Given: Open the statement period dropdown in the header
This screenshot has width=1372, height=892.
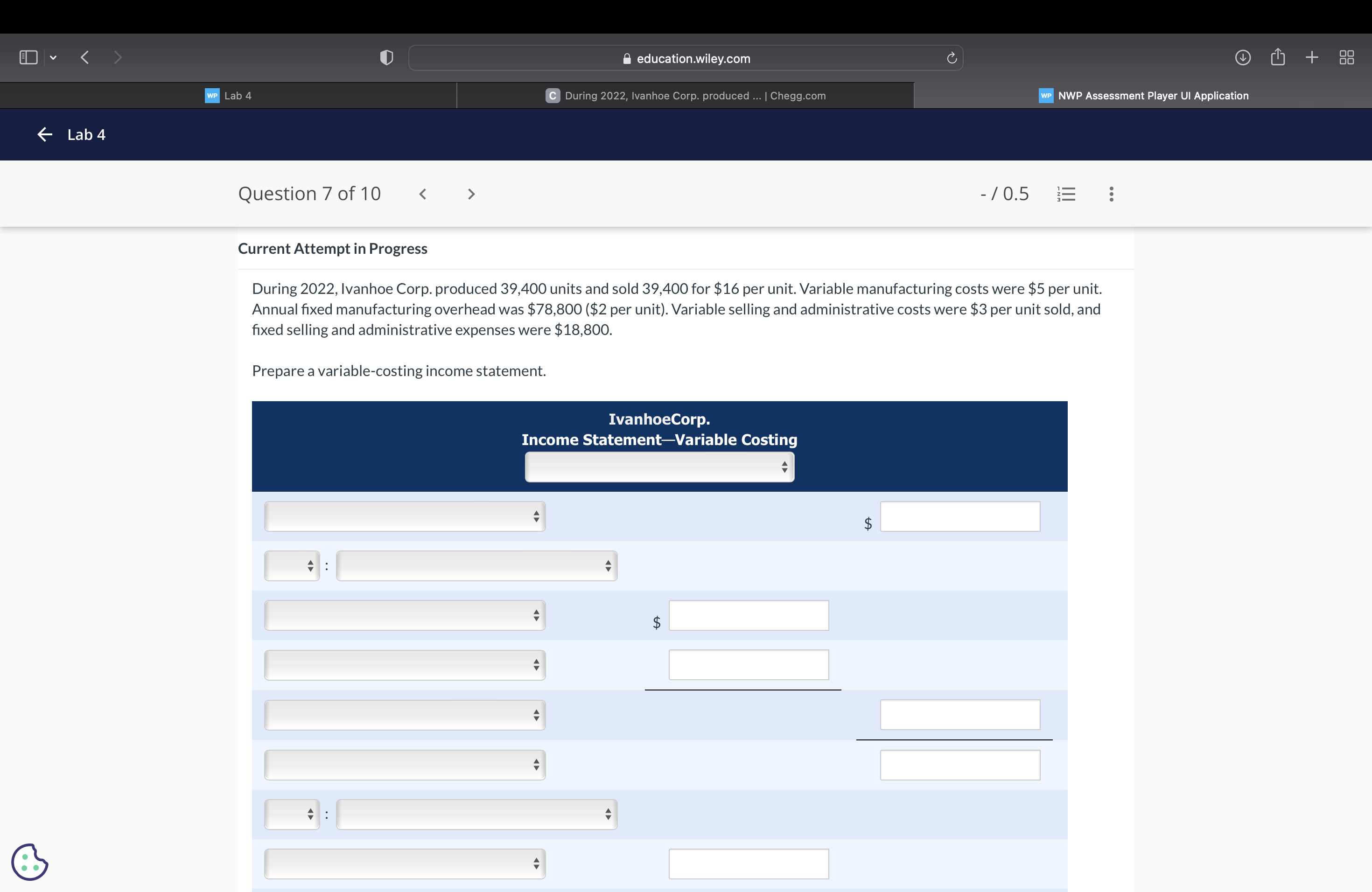Looking at the screenshot, I should [x=659, y=467].
